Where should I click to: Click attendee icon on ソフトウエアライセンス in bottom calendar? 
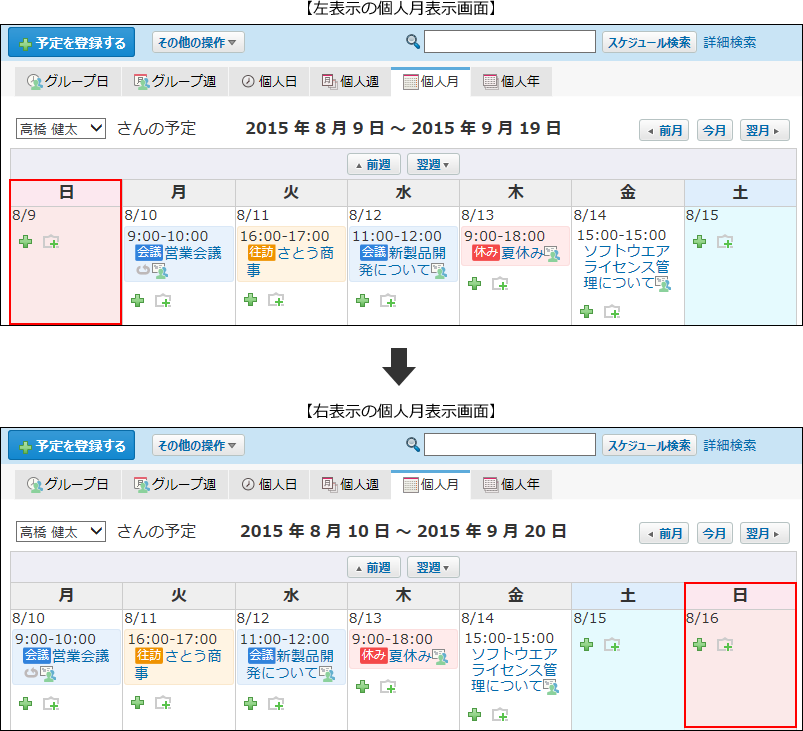click(551, 686)
